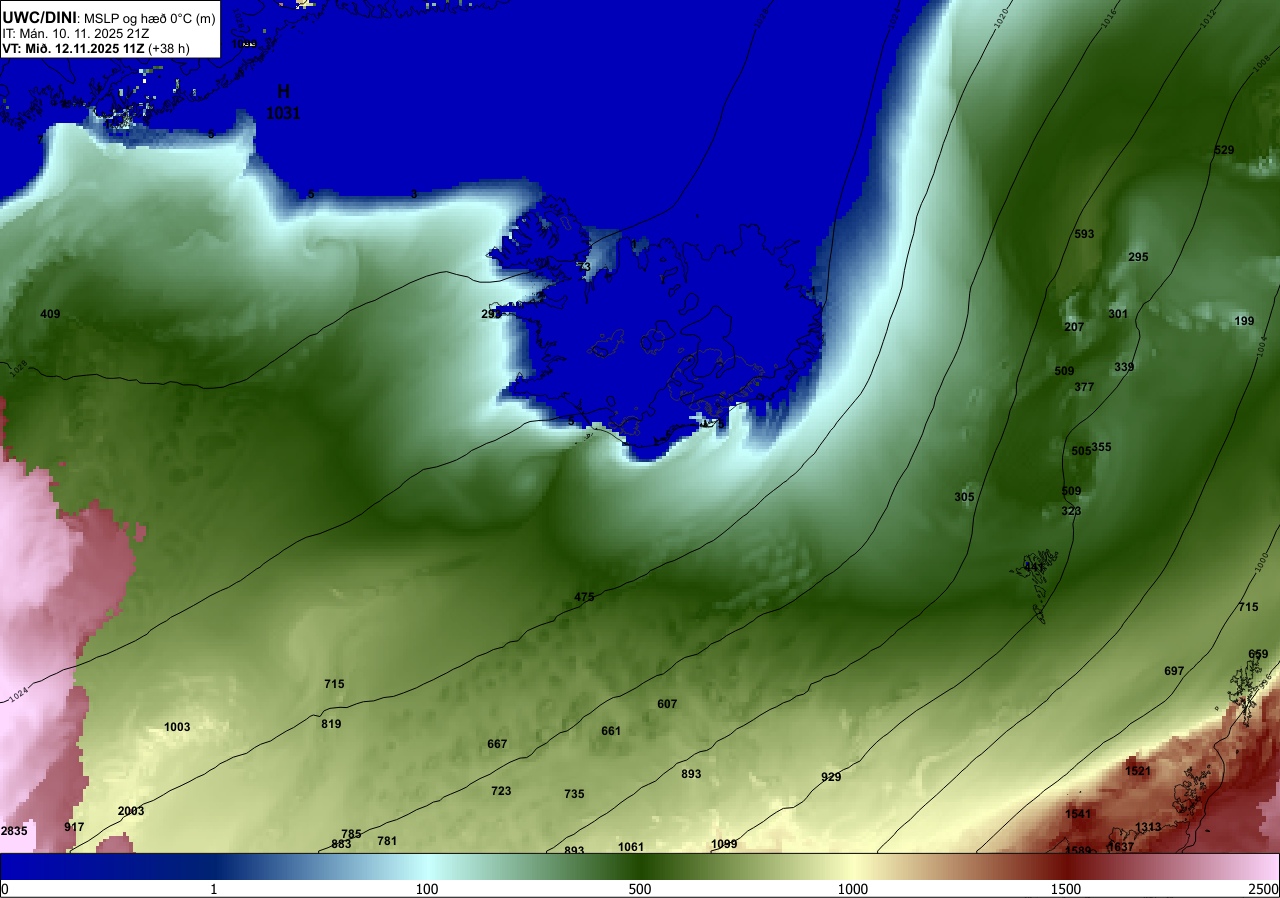Click the 'VT: Mið. 12.11.2025 11Z (+38 h)' line
The height and width of the screenshot is (898, 1280).
point(96,48)
